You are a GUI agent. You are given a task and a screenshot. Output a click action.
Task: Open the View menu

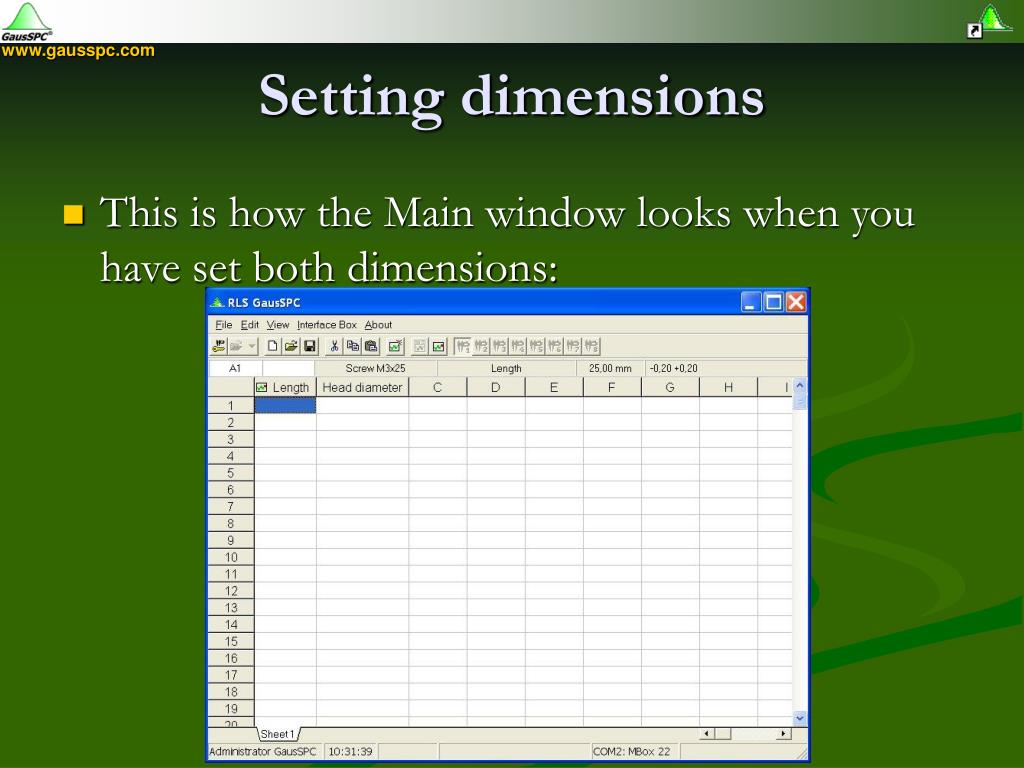[278, 325]
